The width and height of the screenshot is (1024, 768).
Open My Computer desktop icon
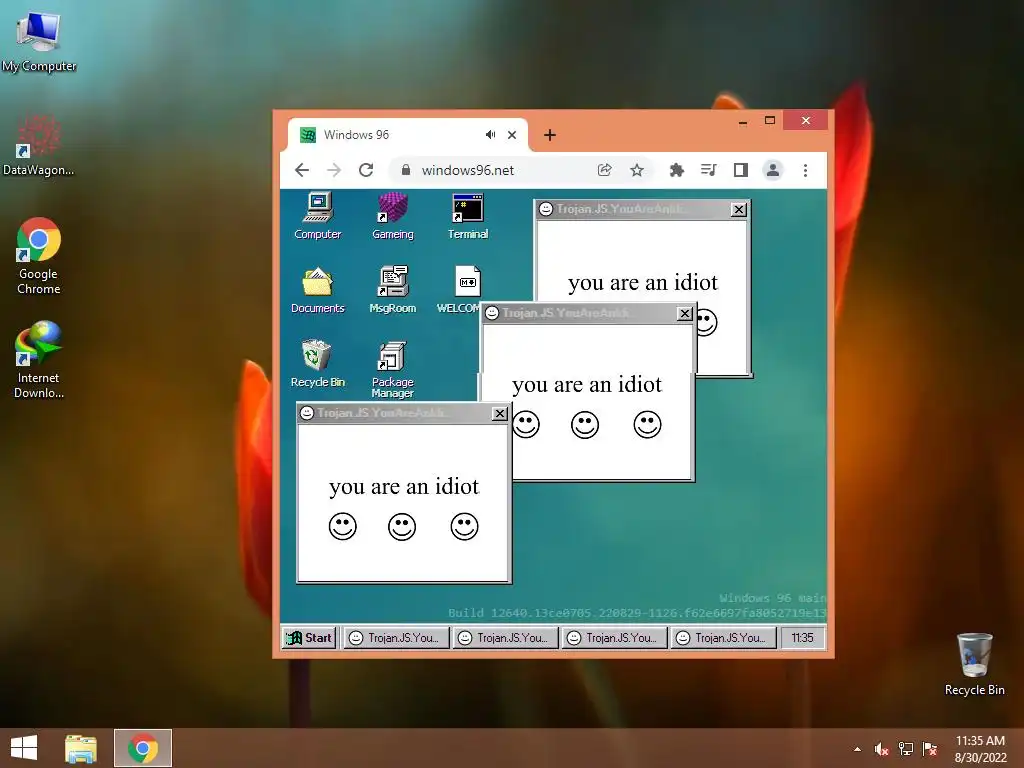point(39,40)
